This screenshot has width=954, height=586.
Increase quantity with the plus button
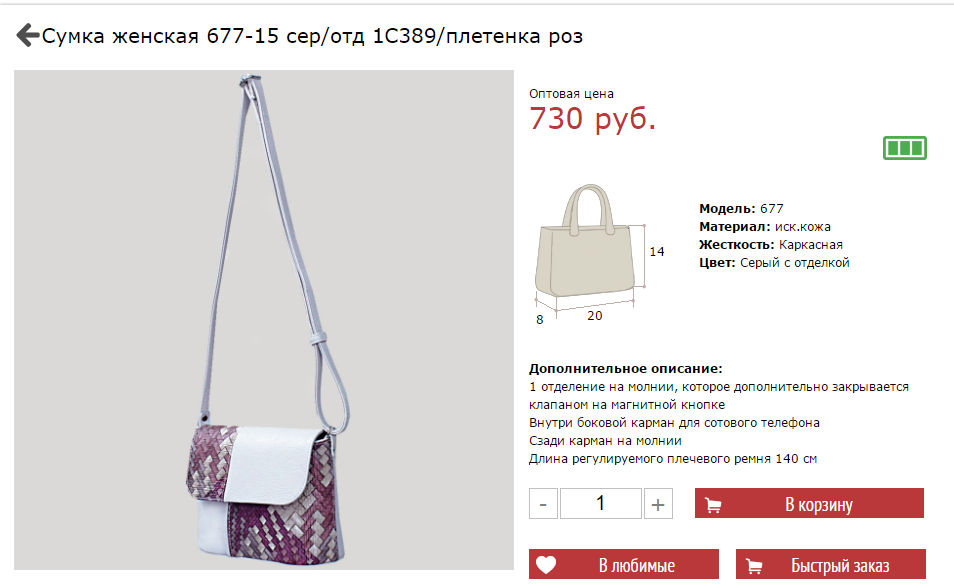pyautogui.click(x=658, y=504)
